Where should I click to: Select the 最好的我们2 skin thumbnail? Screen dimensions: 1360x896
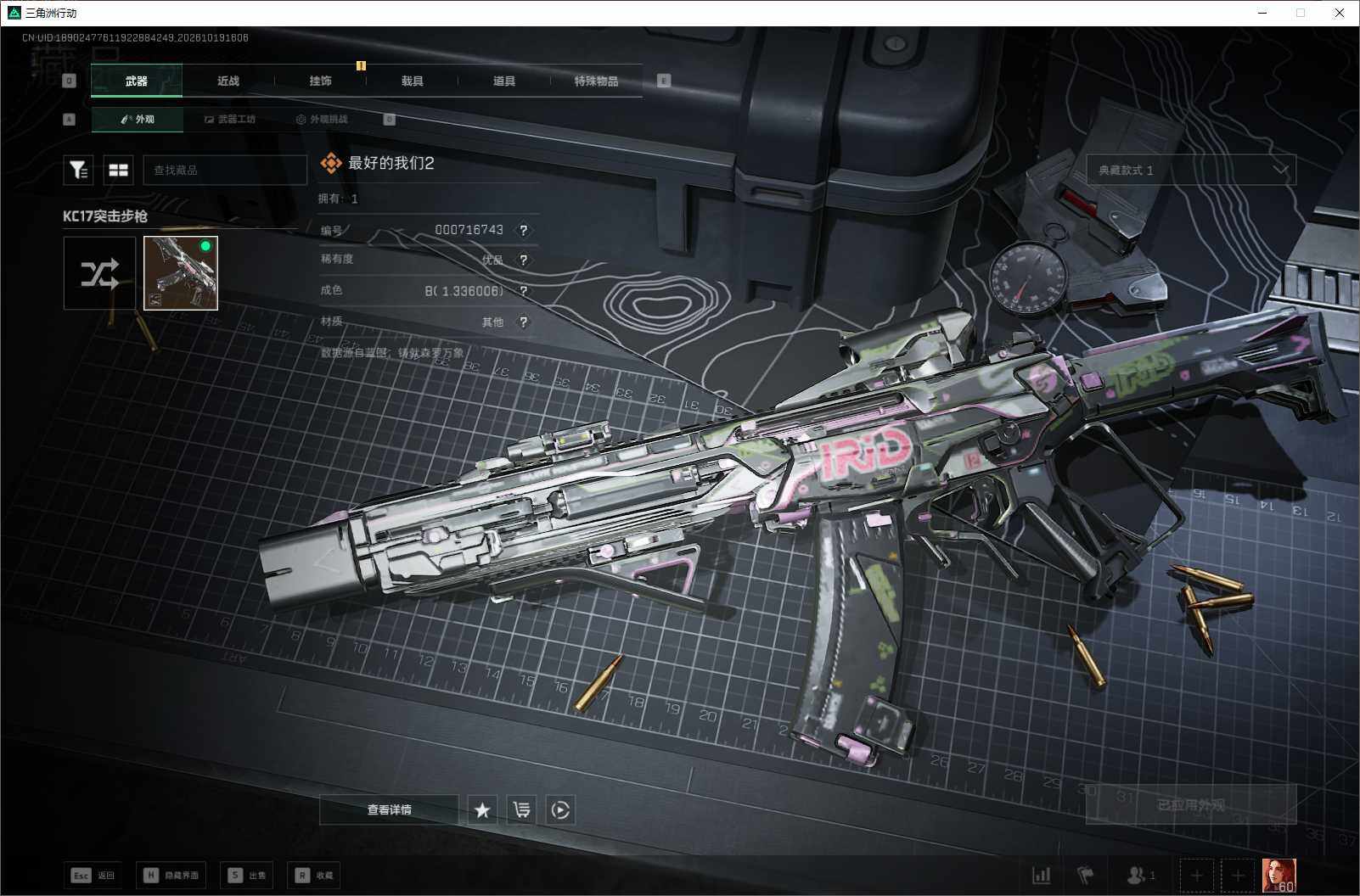181,273
